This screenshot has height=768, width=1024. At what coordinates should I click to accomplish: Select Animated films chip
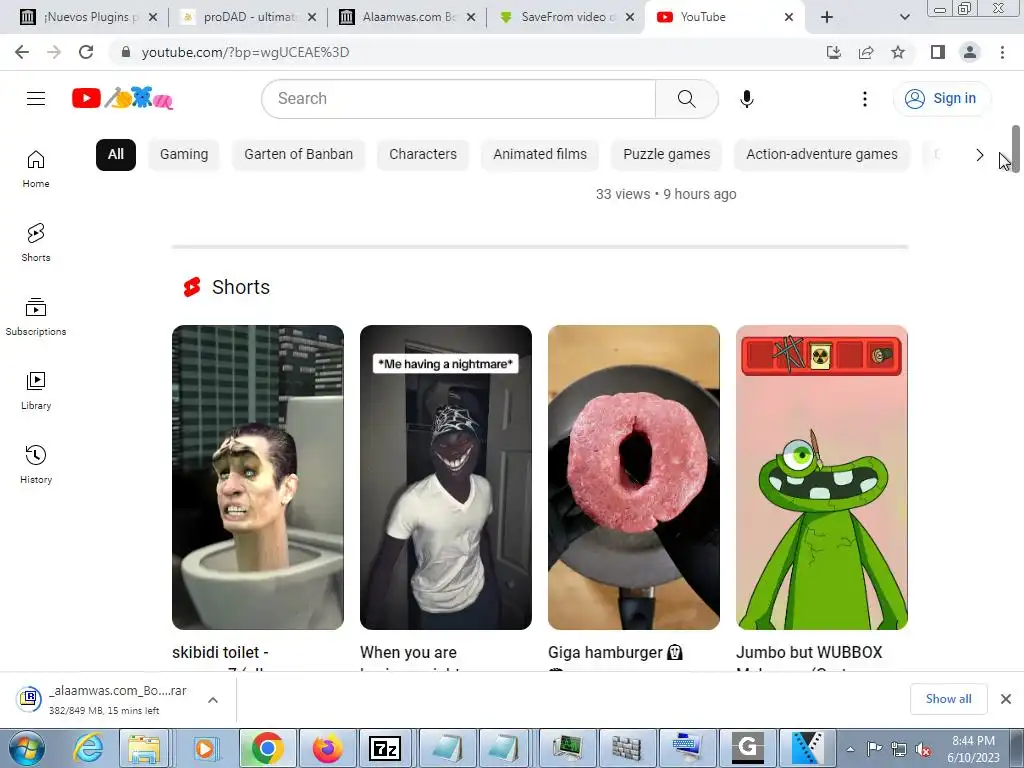coord(540,155)
